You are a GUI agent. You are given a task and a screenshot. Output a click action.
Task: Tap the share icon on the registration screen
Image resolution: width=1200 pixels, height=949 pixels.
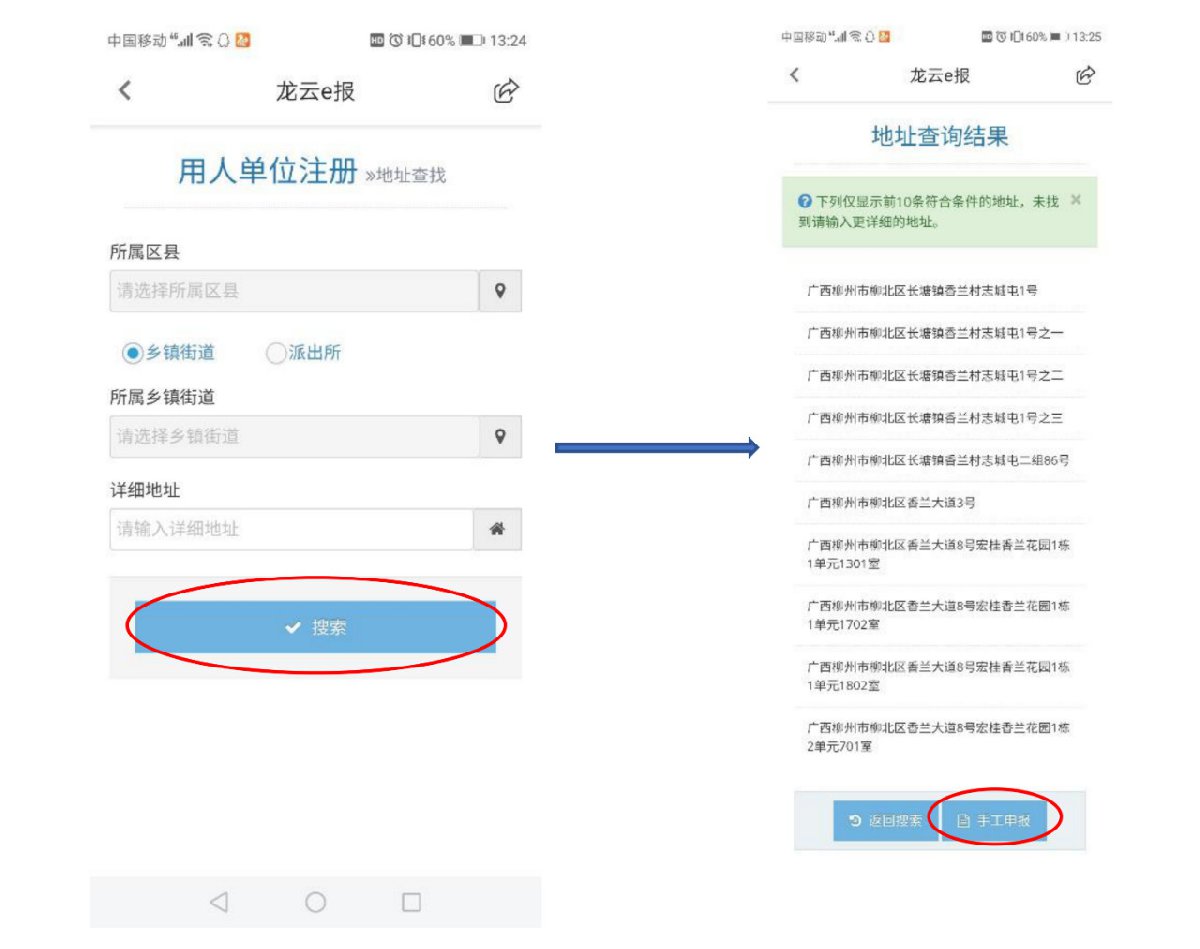(506, 91)
